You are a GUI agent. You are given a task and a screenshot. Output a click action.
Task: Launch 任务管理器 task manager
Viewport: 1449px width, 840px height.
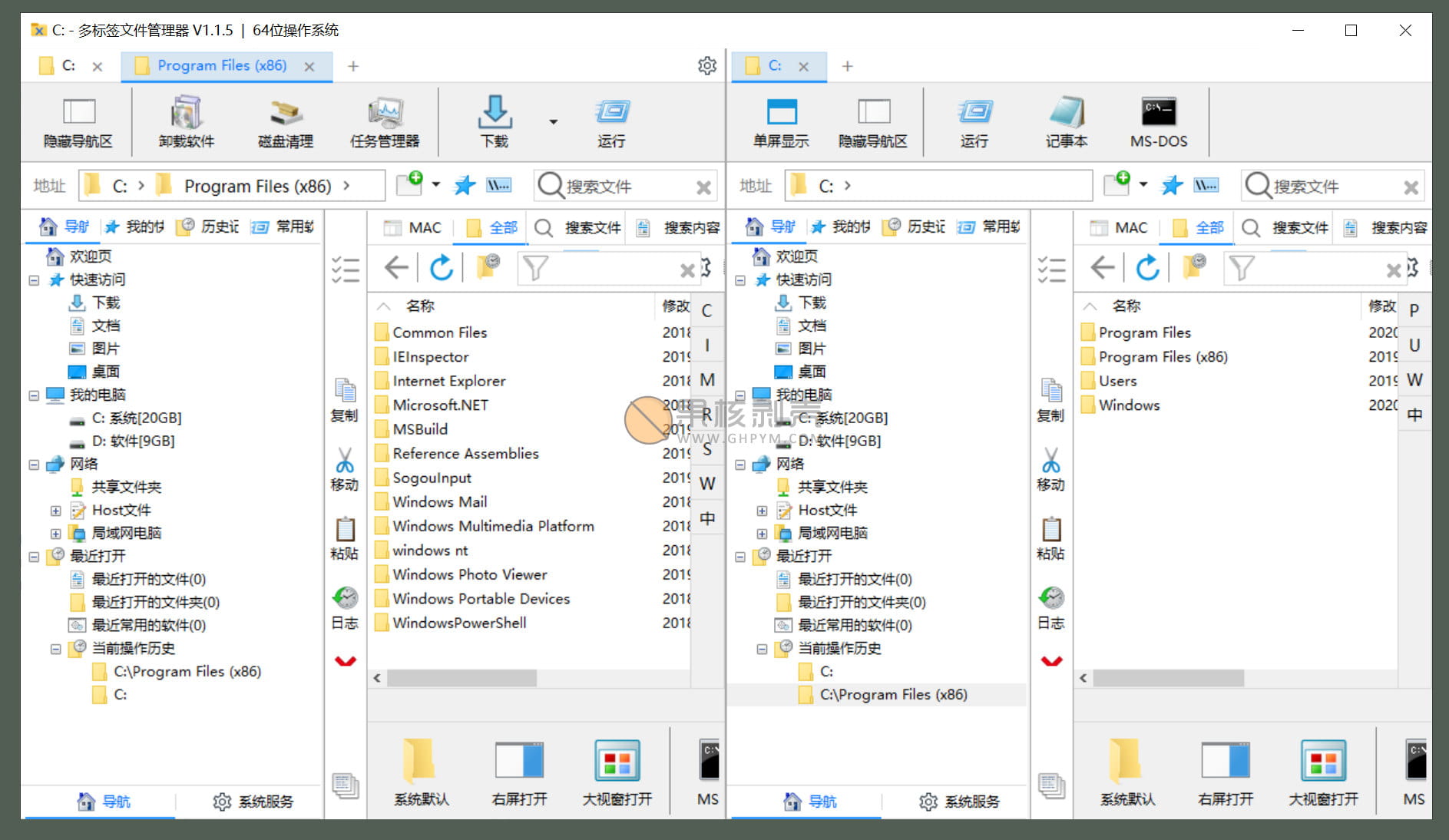[384, 121]
